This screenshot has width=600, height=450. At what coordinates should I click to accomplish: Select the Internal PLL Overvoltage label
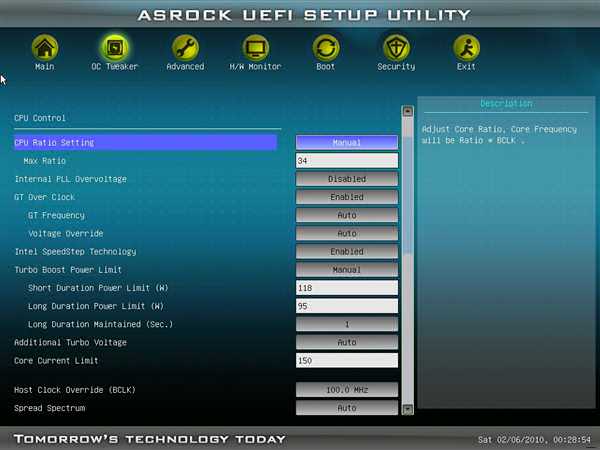(70, 179)
